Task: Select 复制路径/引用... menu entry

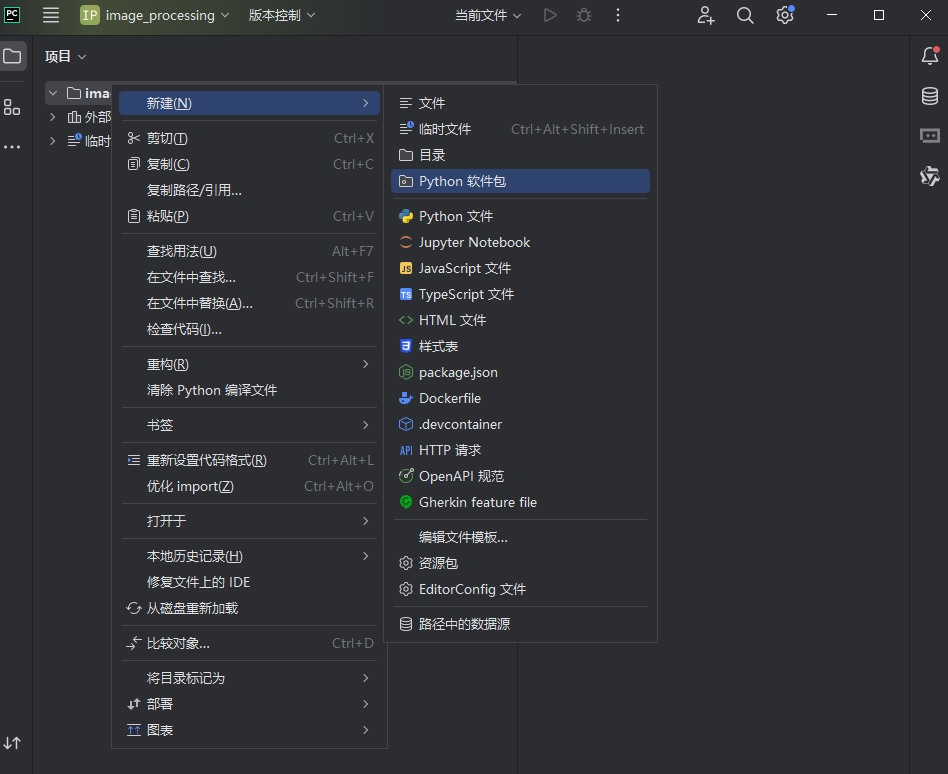Action: [x=249, y=190]
